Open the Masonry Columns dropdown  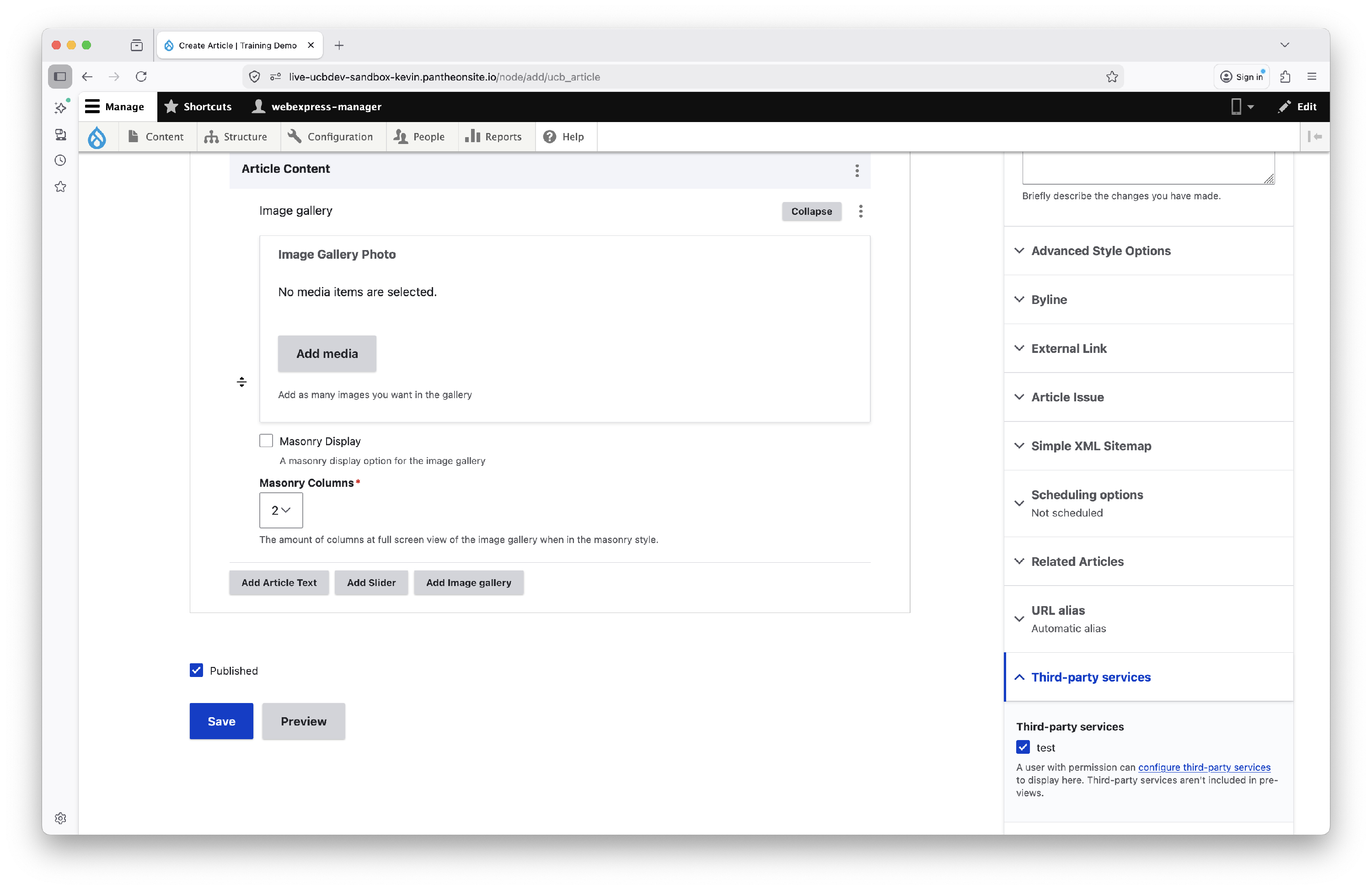pyautogui.click(x=281, y=510)
